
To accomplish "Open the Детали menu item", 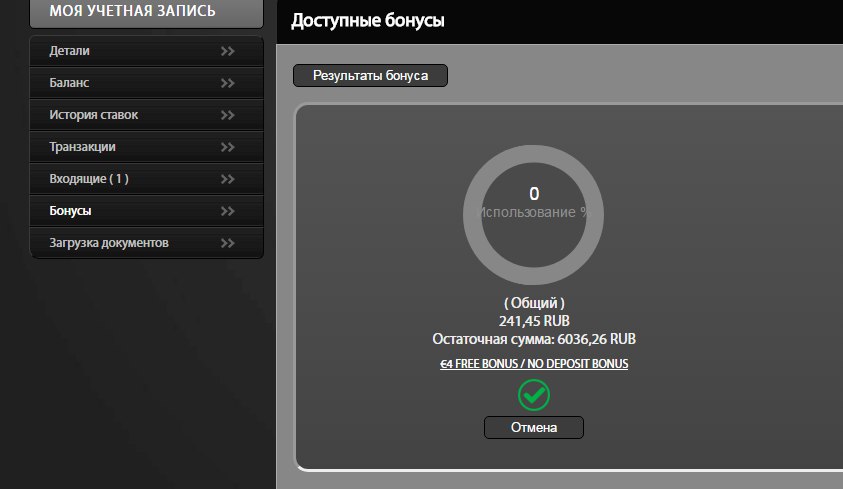I will tap(146, 51).
